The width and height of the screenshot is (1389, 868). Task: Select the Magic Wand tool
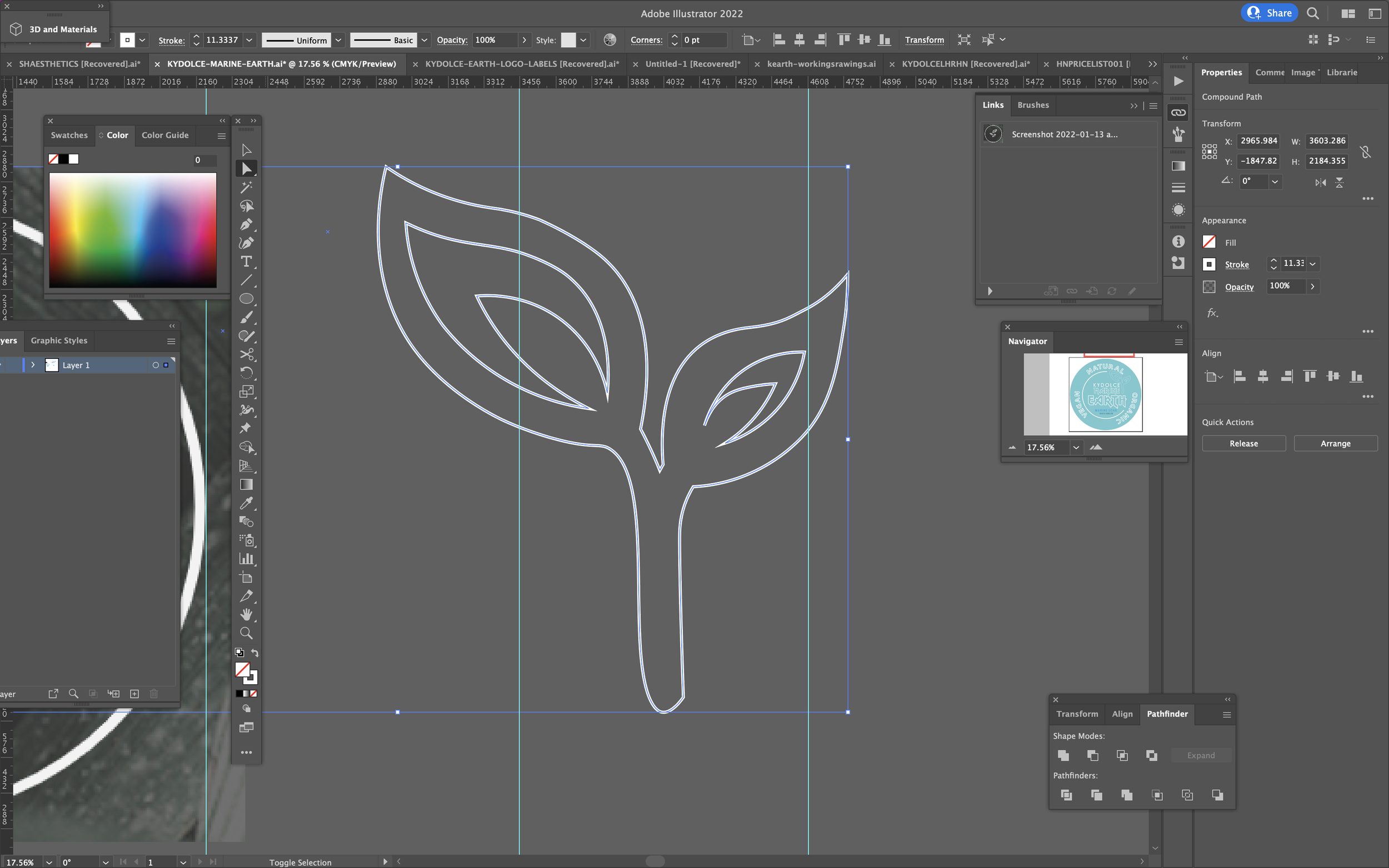tap(246, 187)
